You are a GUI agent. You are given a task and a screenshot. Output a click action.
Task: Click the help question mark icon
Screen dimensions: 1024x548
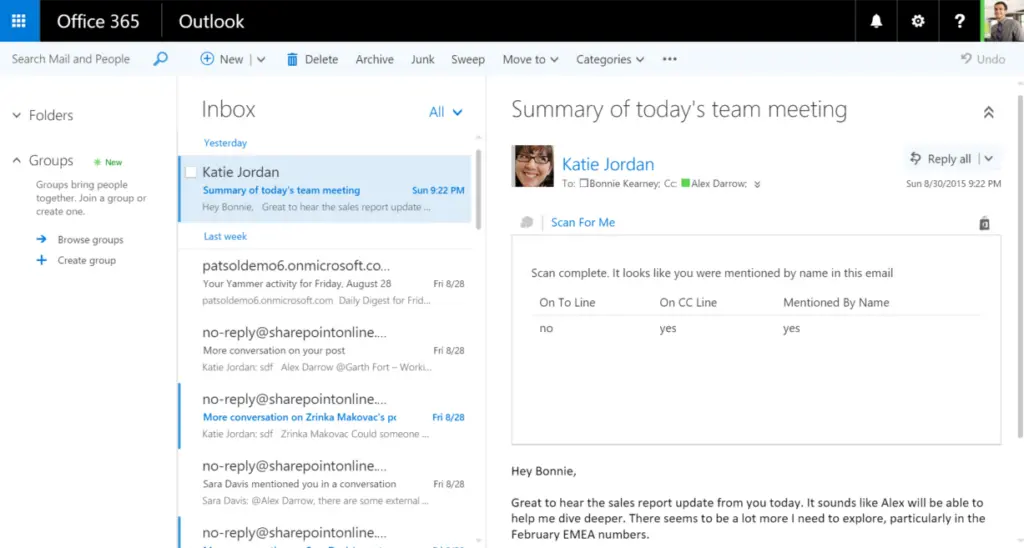point(960,21)
